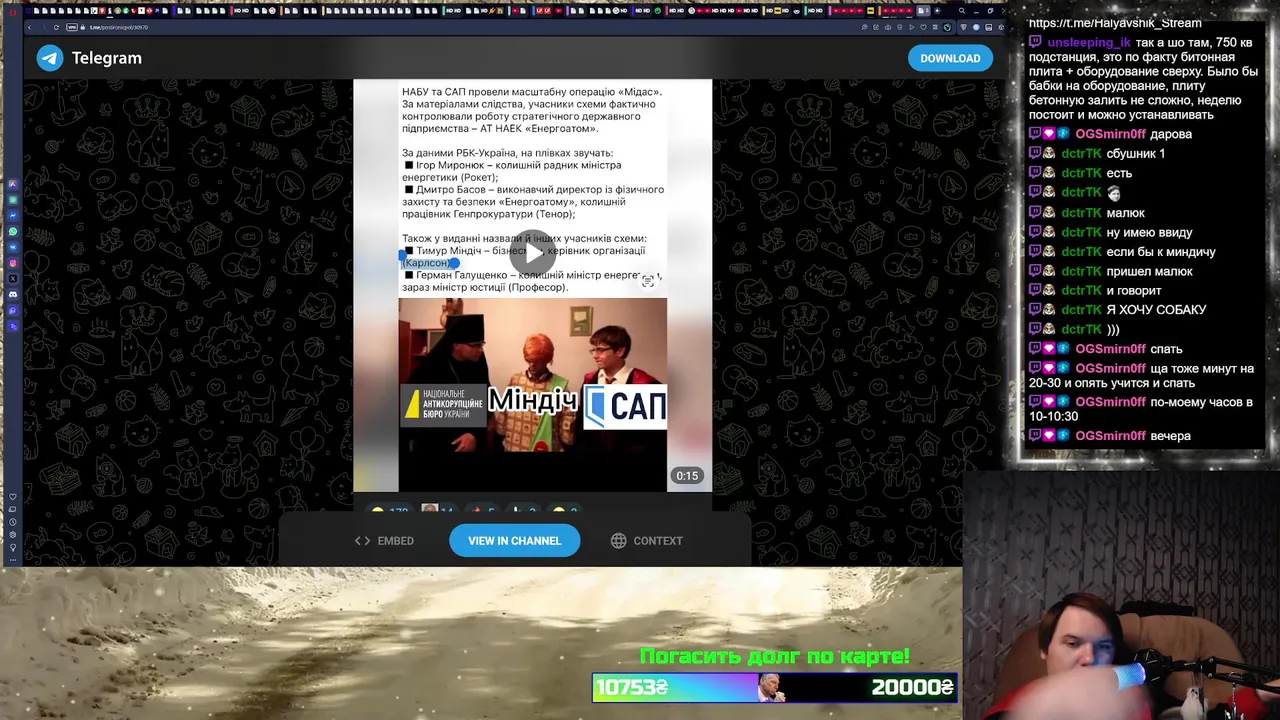
Task: Click the VIEW IN CHANNEL button
Action: coord(514,541)
